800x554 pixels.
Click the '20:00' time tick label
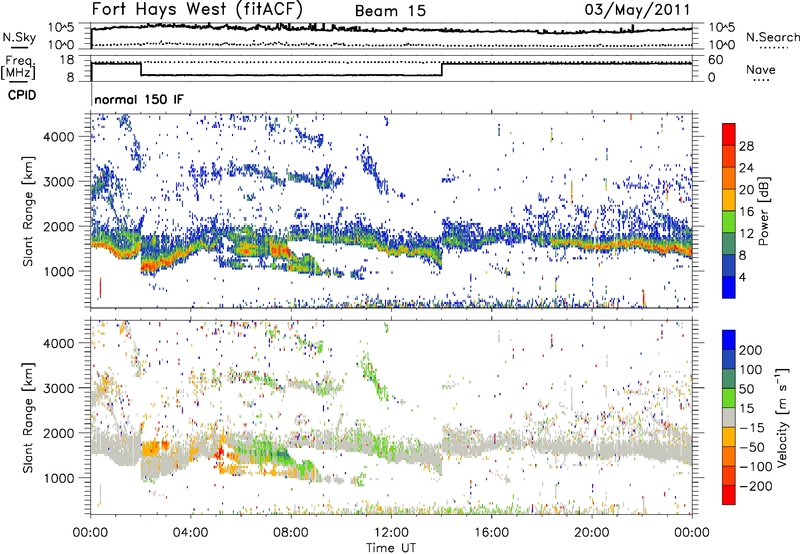coord(591,533)
